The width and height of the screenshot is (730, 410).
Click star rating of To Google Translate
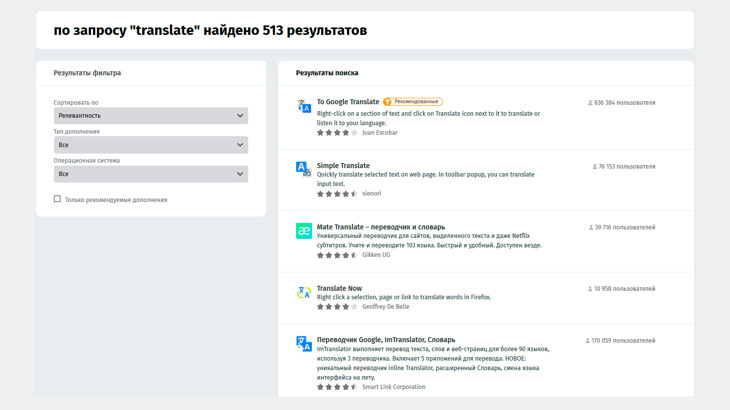(x=337, y=133)
